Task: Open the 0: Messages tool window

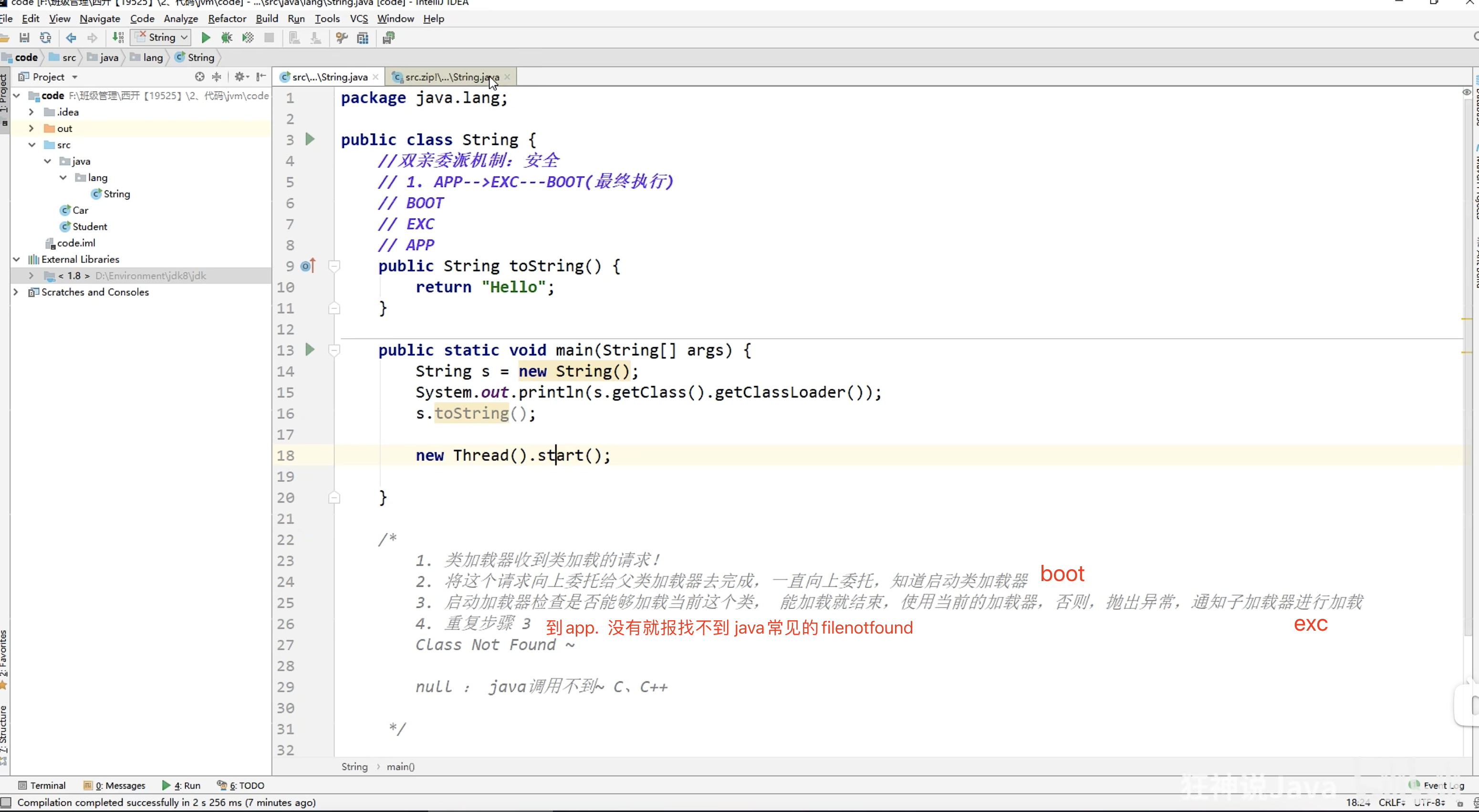Action: point(114,785)
